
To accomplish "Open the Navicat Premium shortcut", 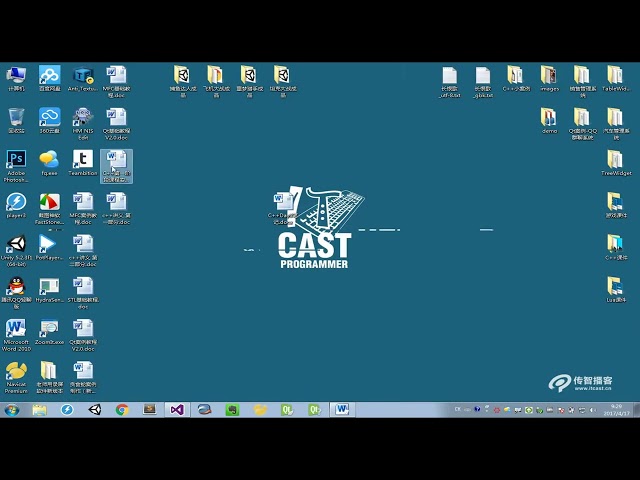I will pos(16,372).
